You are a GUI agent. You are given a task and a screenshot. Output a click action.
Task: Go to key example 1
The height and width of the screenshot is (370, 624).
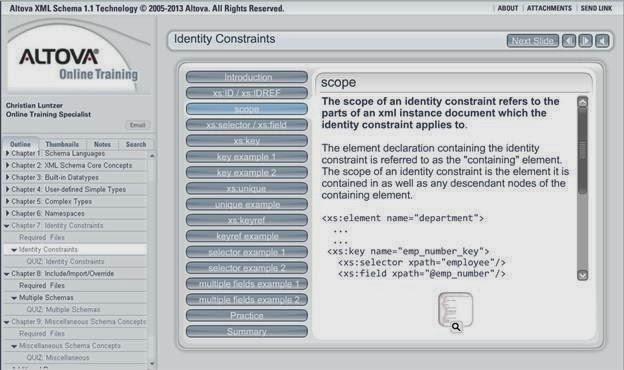pyautogui.click(x=247, y=156)
